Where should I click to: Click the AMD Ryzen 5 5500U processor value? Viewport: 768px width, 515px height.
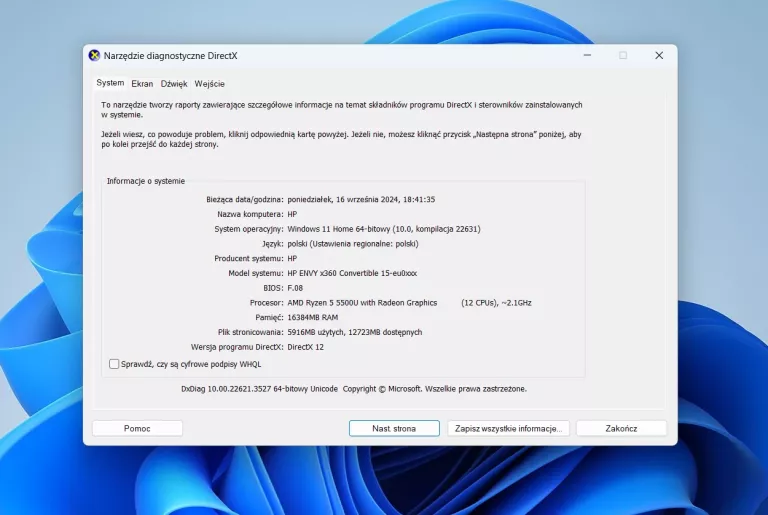click(x=362, y=302)
